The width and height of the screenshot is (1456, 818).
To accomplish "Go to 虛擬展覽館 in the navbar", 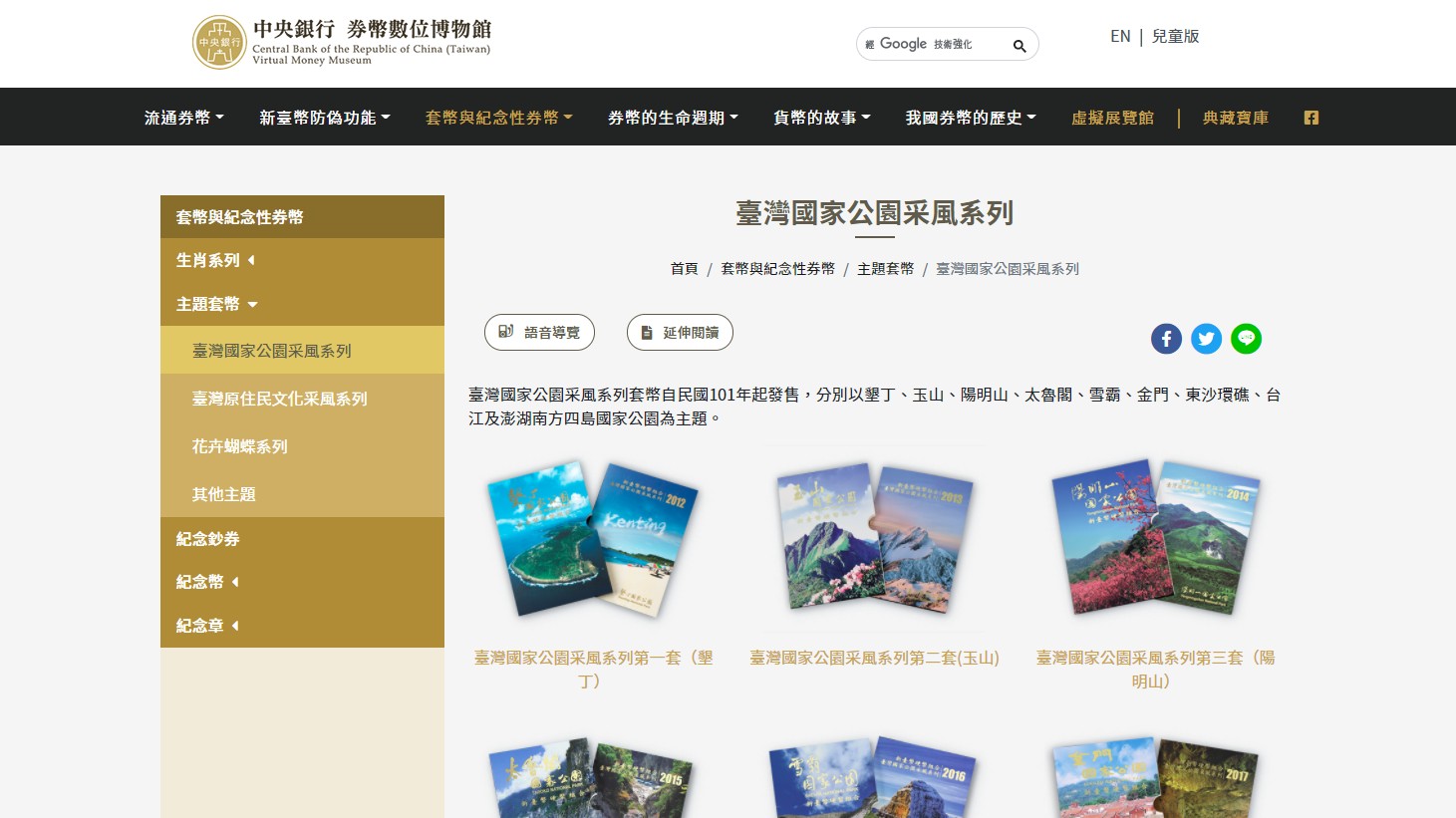I will 1112,118.
